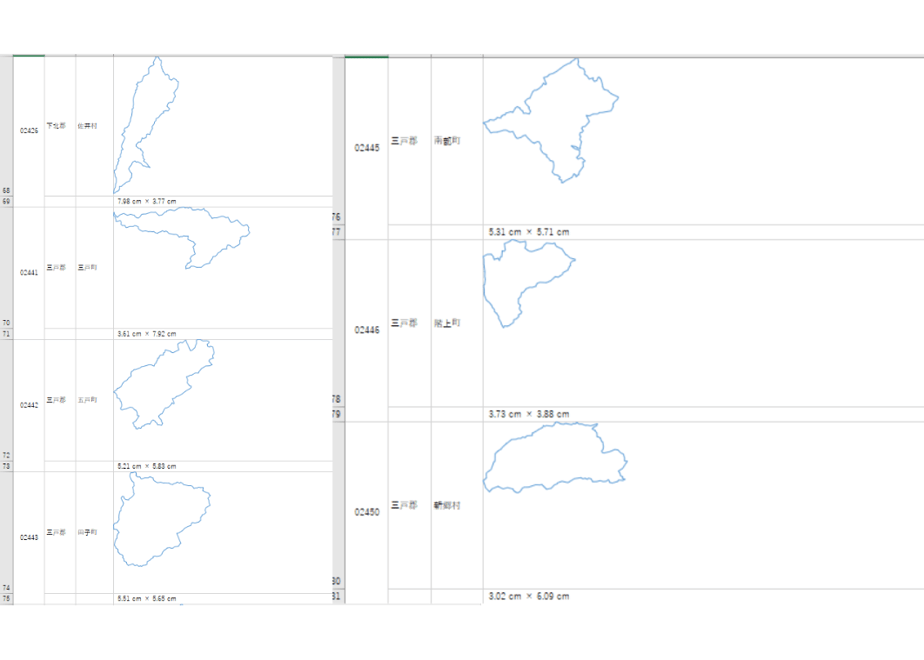This screenshot has height=660, width=924.
Task: Select the 5.31 cm × 5.71 cm size cell
Action: [x=704, y=232]
